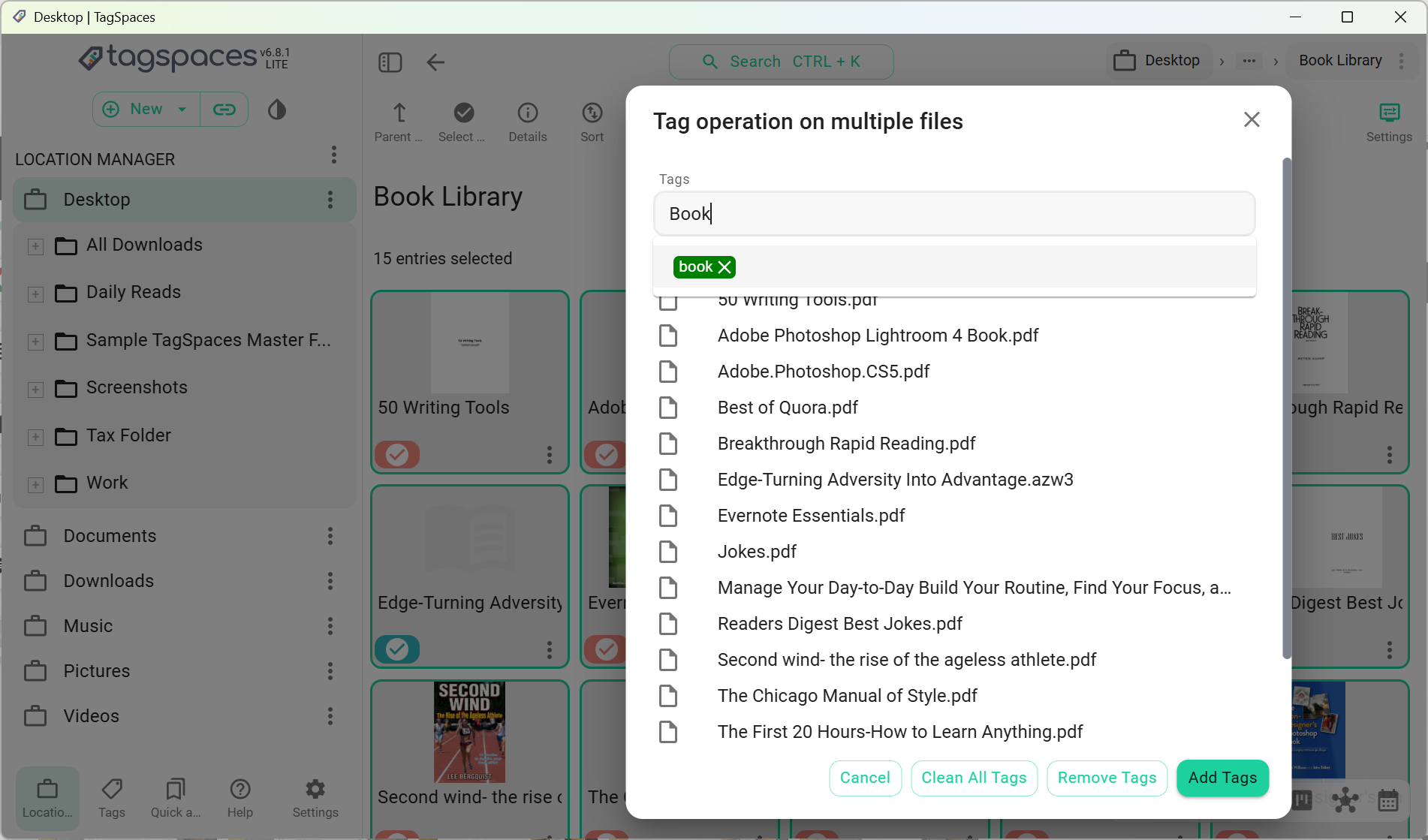The height and width of the screenshot is (840, 1428).
Task: Open the Book Library breadcrumb
Action: (x=1341, y=61)
